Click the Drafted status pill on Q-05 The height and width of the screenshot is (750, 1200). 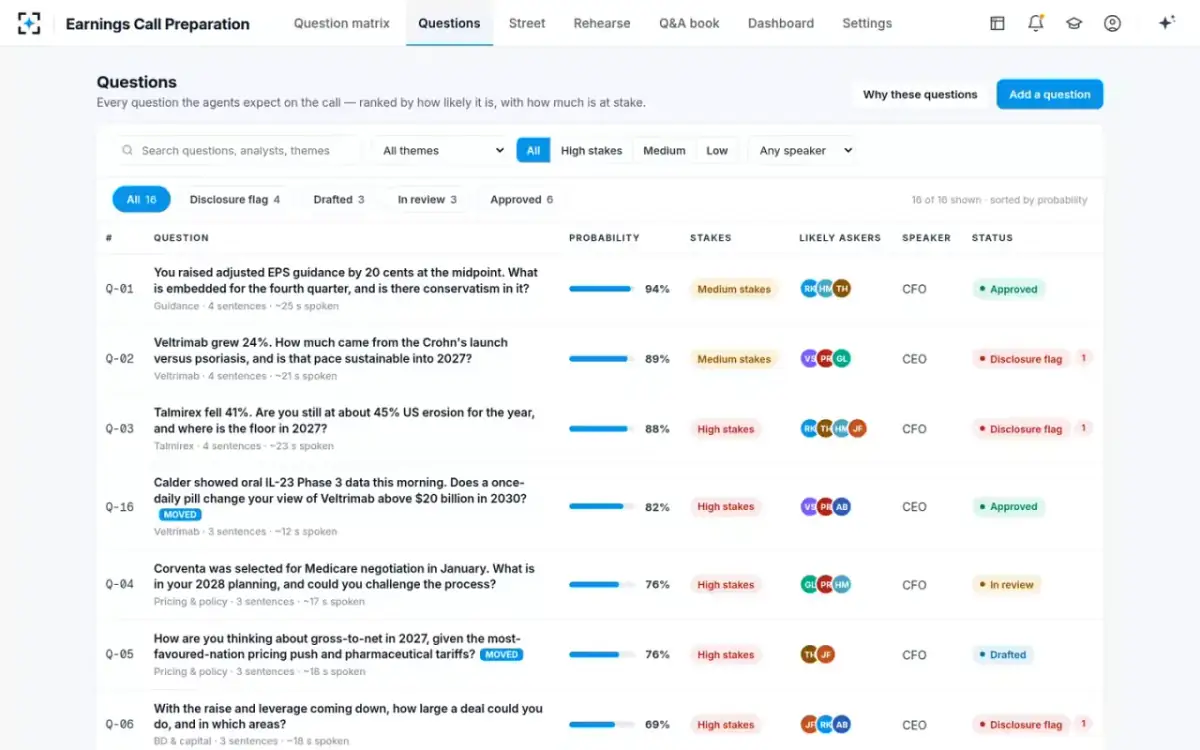[x=1003, y=655]
